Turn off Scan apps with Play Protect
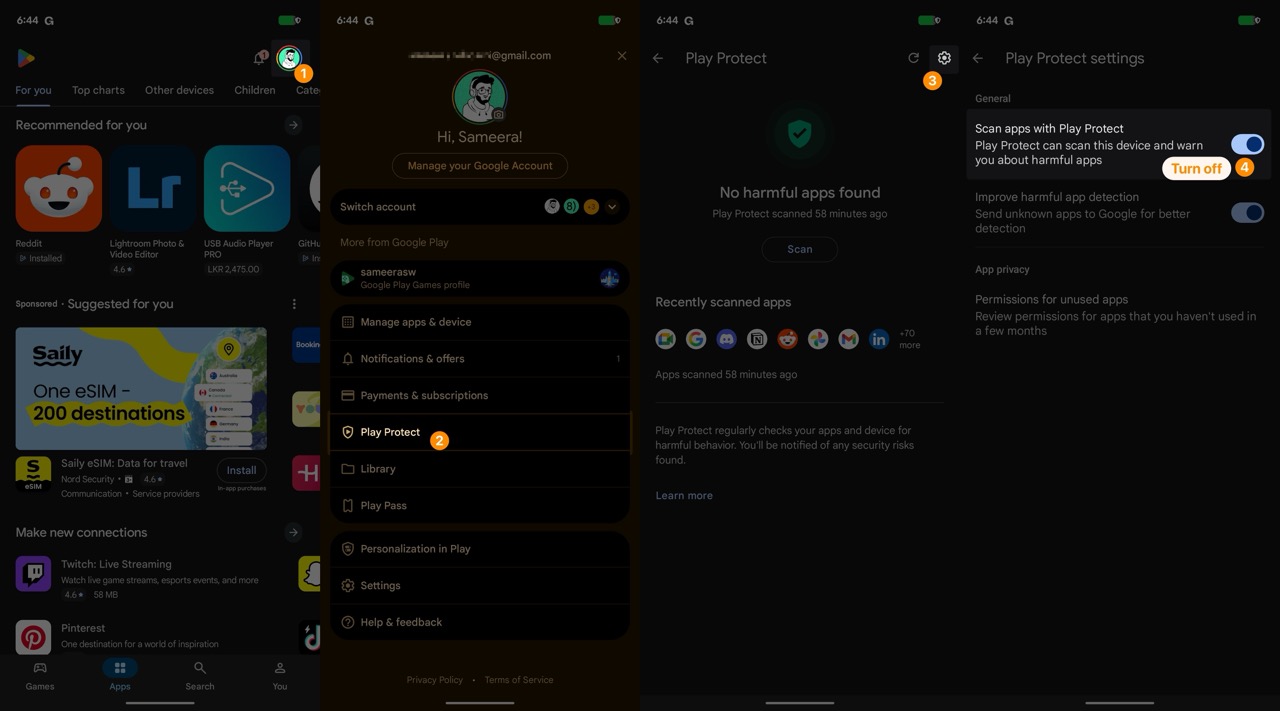Image resolution: width=1280 pixels, height=711 pixels. click(1247, 144)
